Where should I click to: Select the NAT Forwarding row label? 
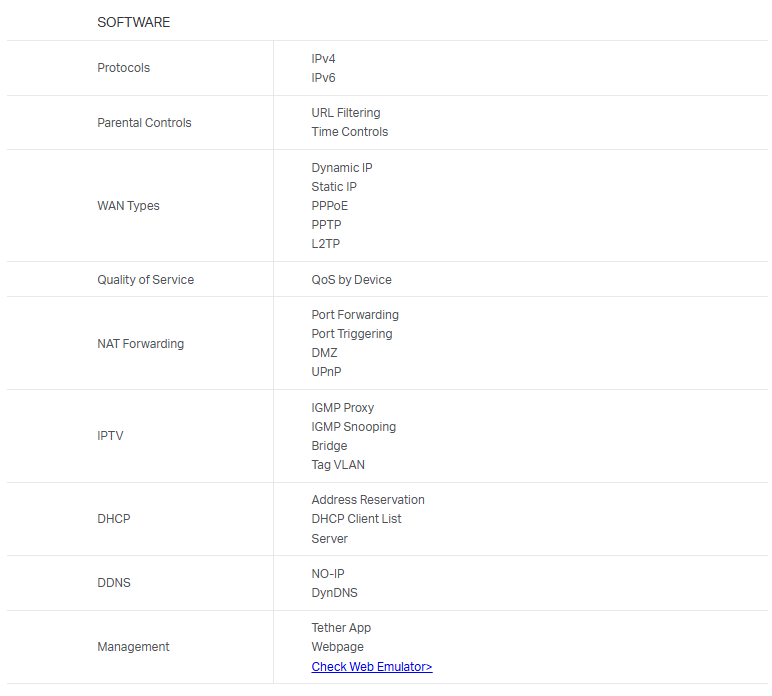point(140,344)
